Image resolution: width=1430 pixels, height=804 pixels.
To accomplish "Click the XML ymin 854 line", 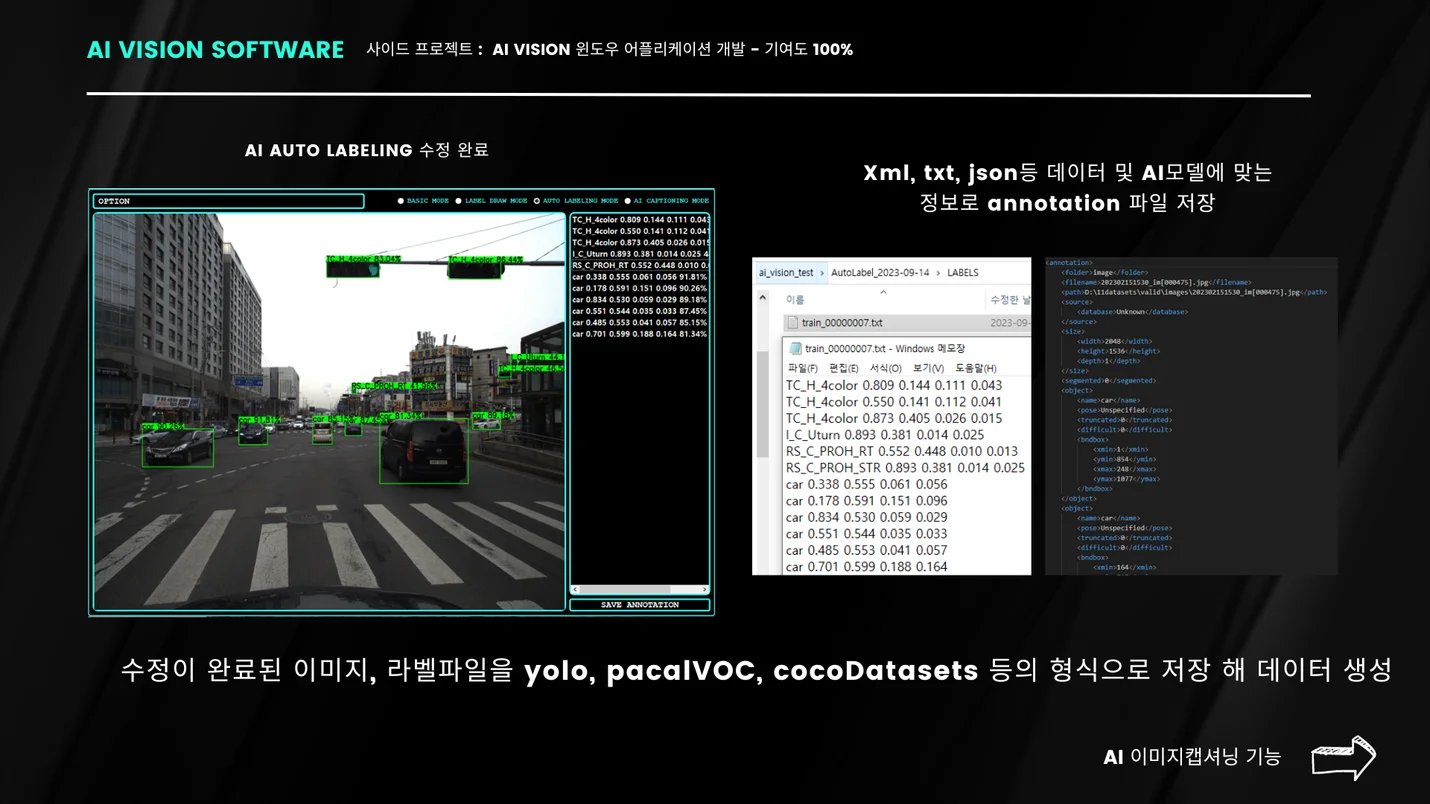I will coord(1124,459).
